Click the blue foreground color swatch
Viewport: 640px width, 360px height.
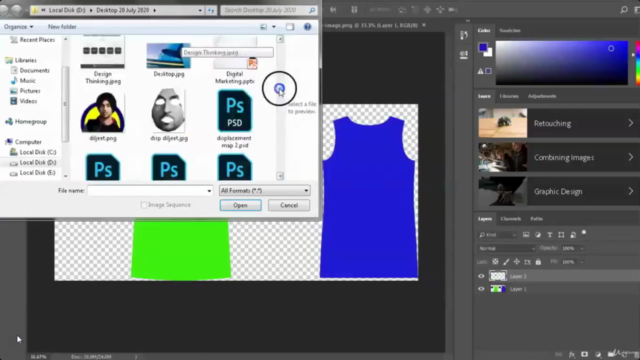pos(483,47)
